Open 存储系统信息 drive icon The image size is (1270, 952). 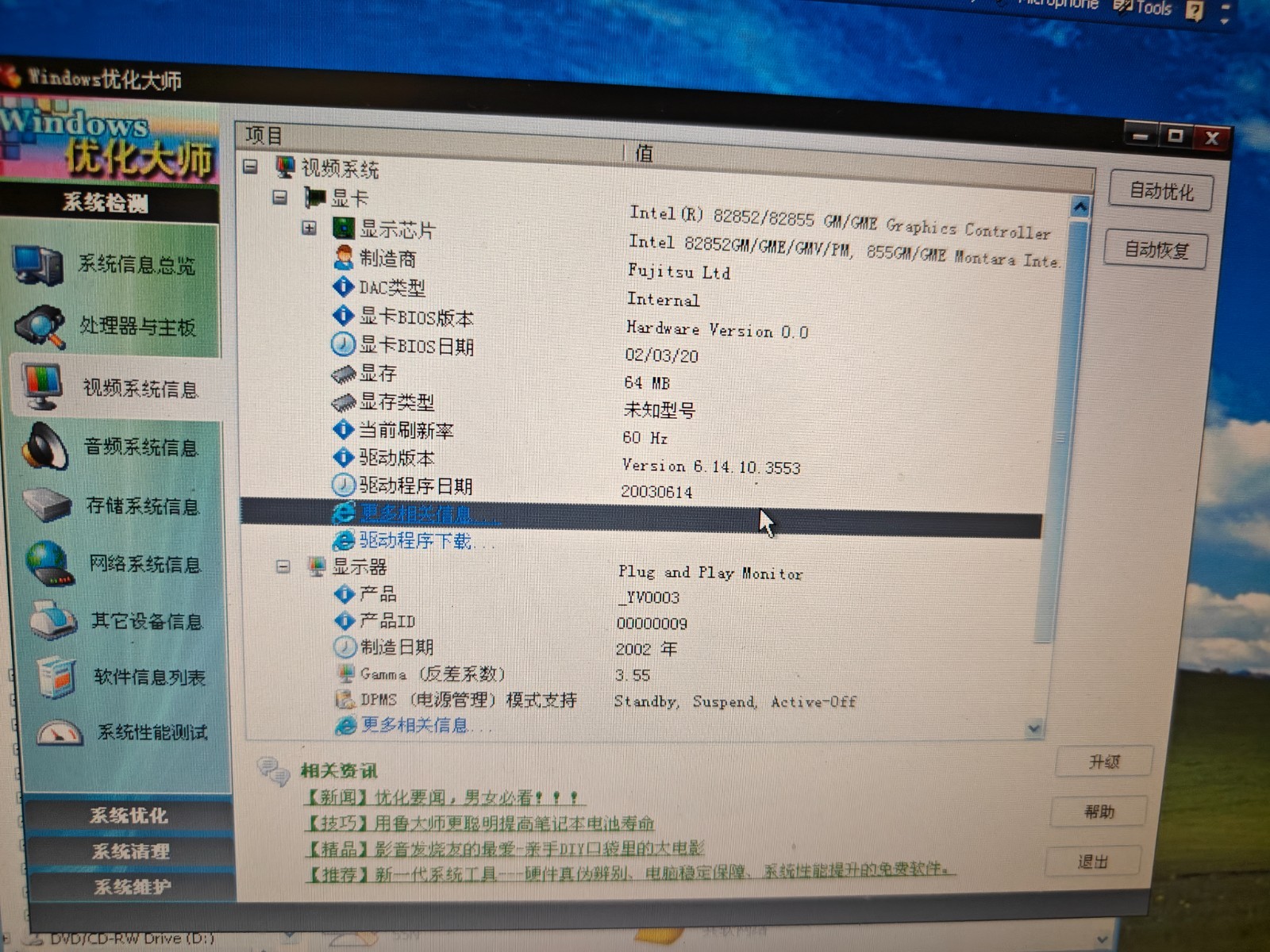[x=48, y=505]
